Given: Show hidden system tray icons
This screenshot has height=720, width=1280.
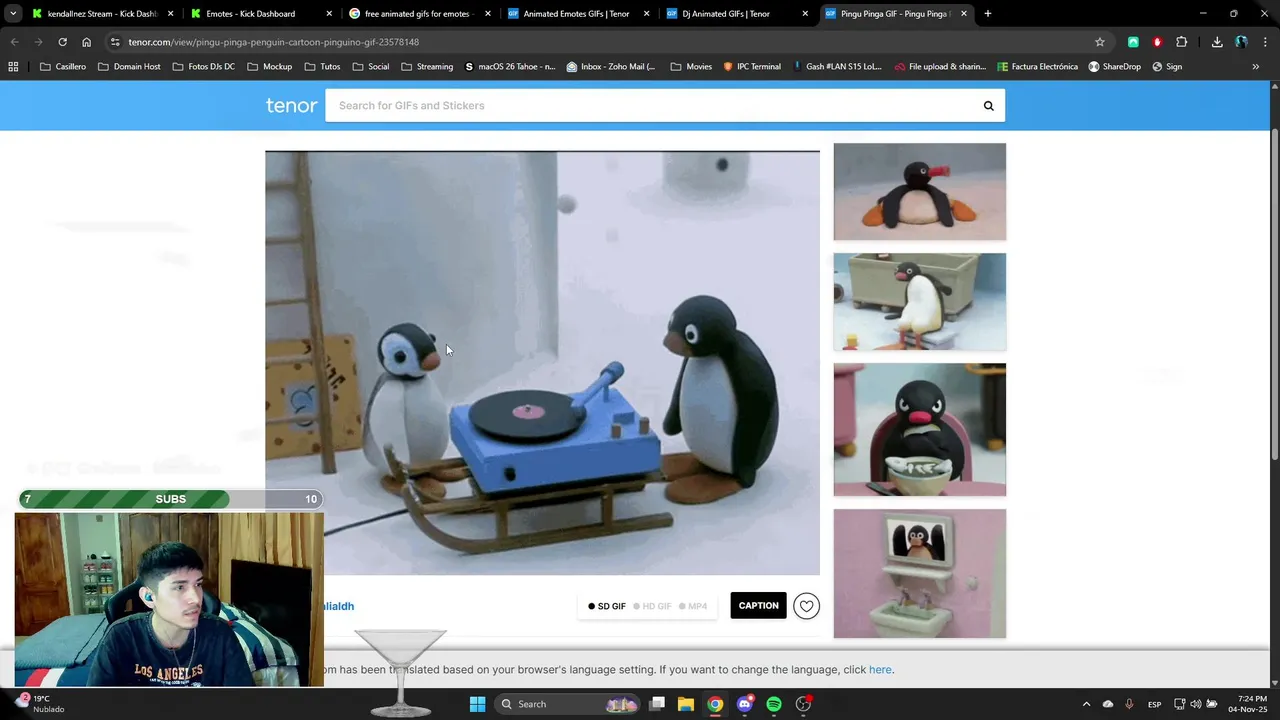Looking at the screenshot, I should point(1086,704).
